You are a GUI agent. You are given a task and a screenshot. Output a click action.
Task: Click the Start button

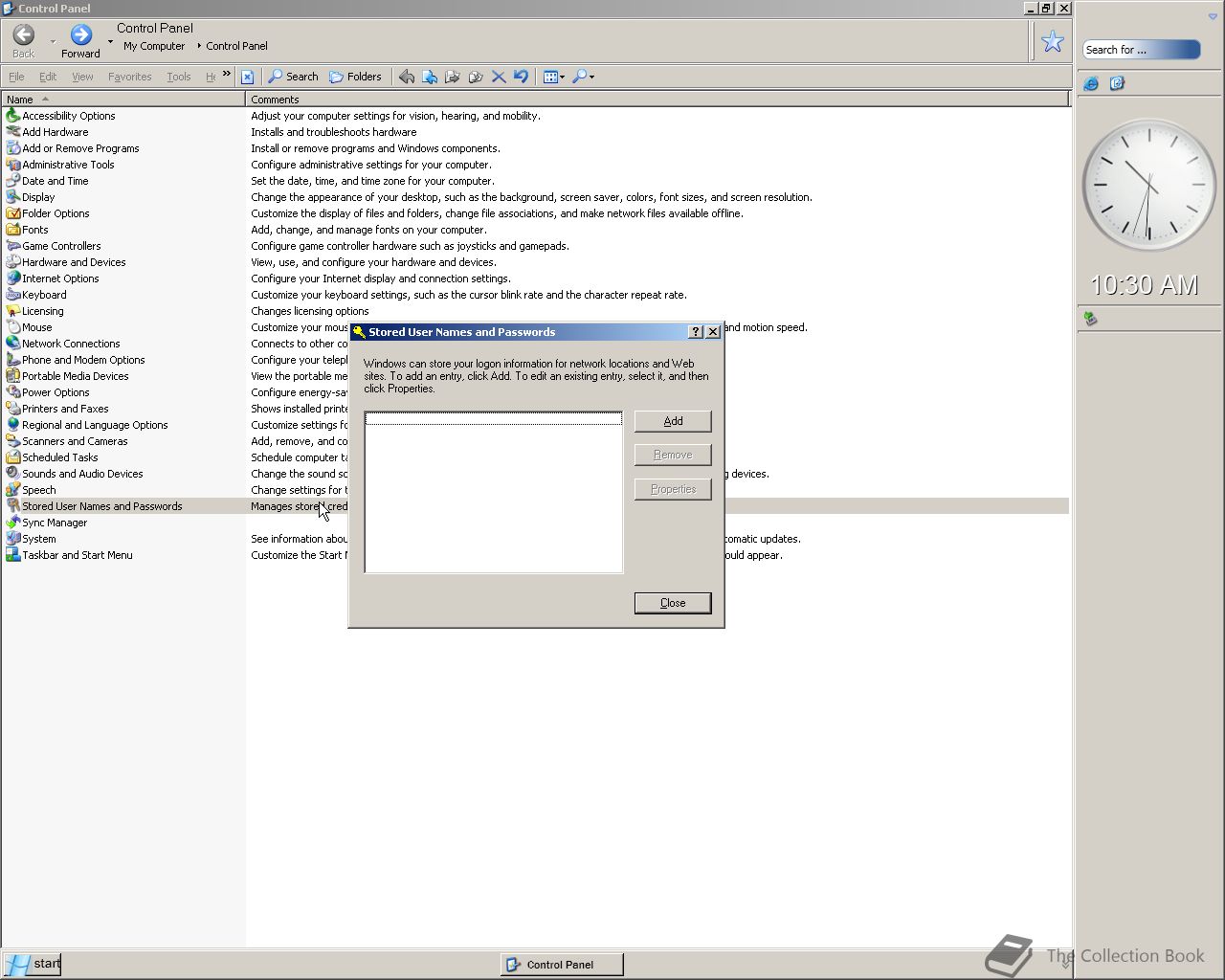(33, 964)
